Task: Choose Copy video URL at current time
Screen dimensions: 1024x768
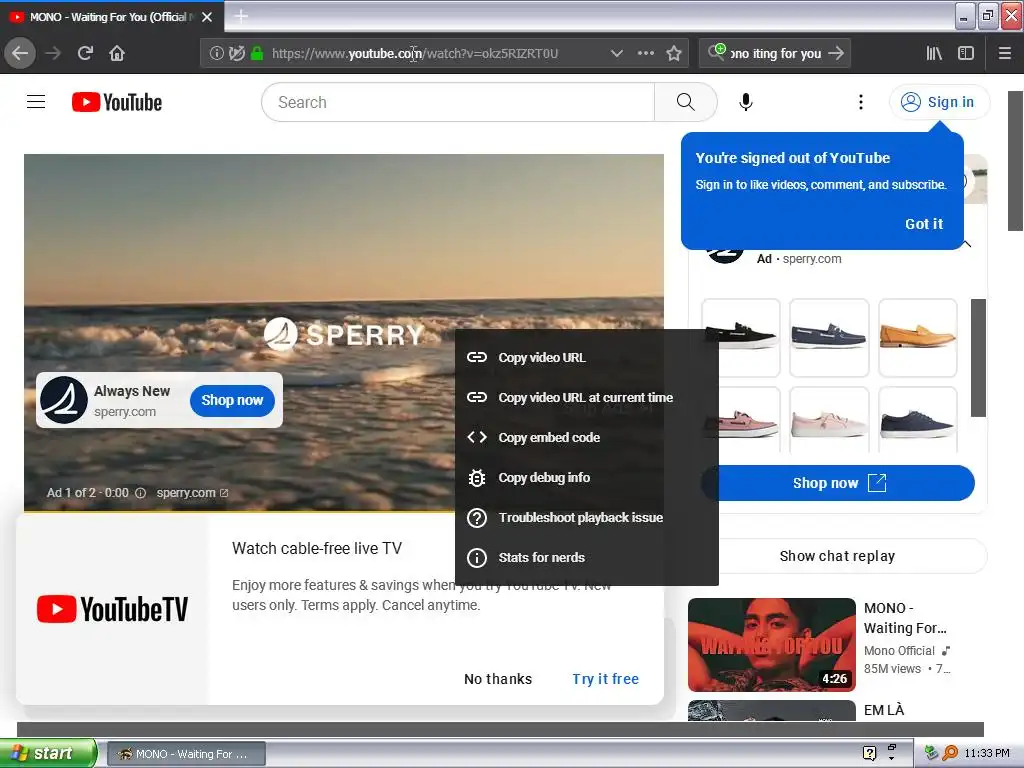Action: coord(586,397)
